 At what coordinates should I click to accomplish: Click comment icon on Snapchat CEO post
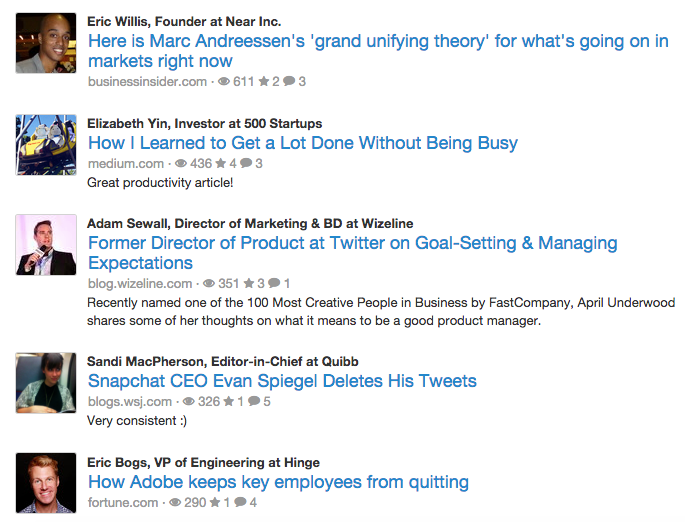click(x=253, y=402)
